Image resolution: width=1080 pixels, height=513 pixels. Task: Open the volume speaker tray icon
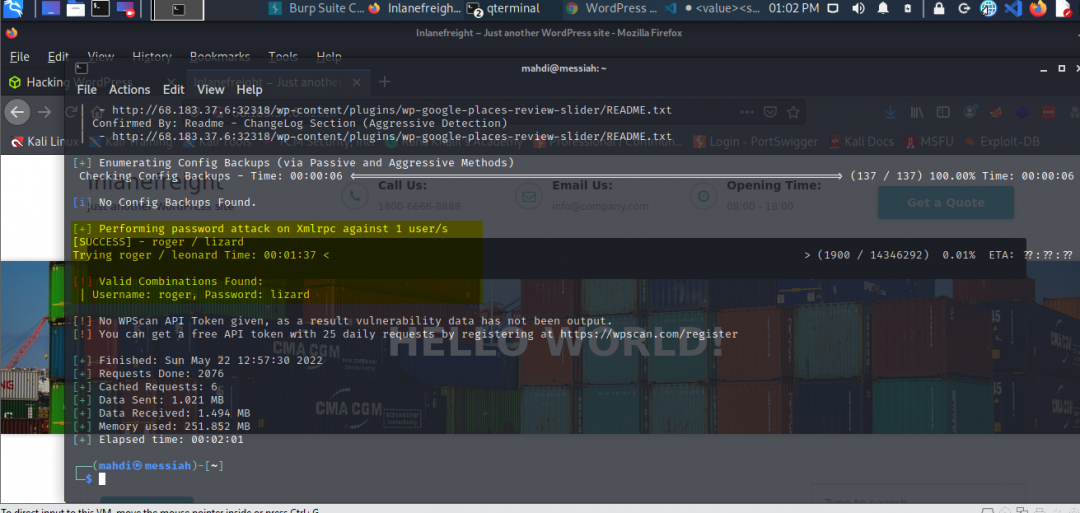point(858,9)
